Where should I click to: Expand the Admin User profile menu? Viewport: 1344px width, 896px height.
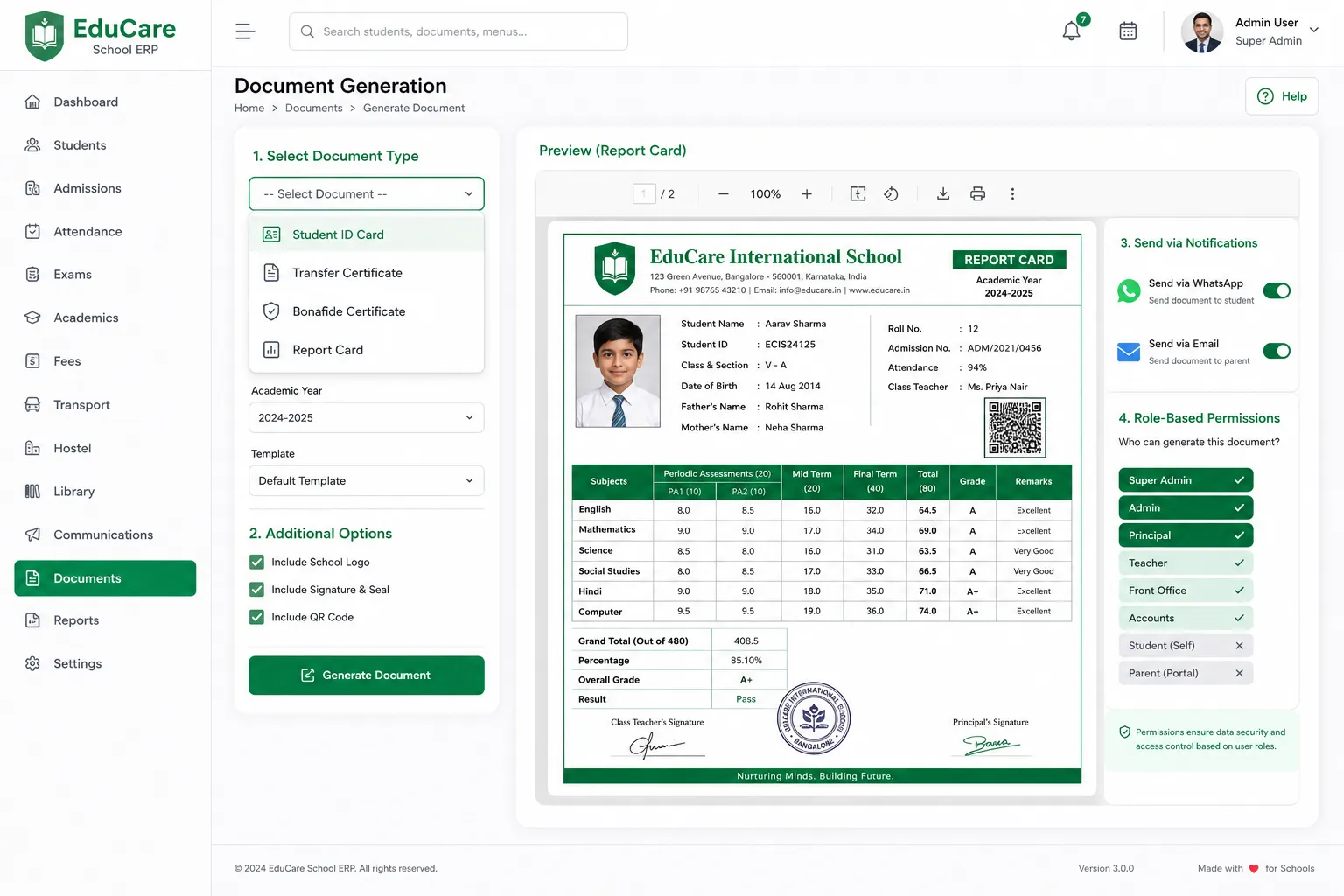pos(1250,31)
